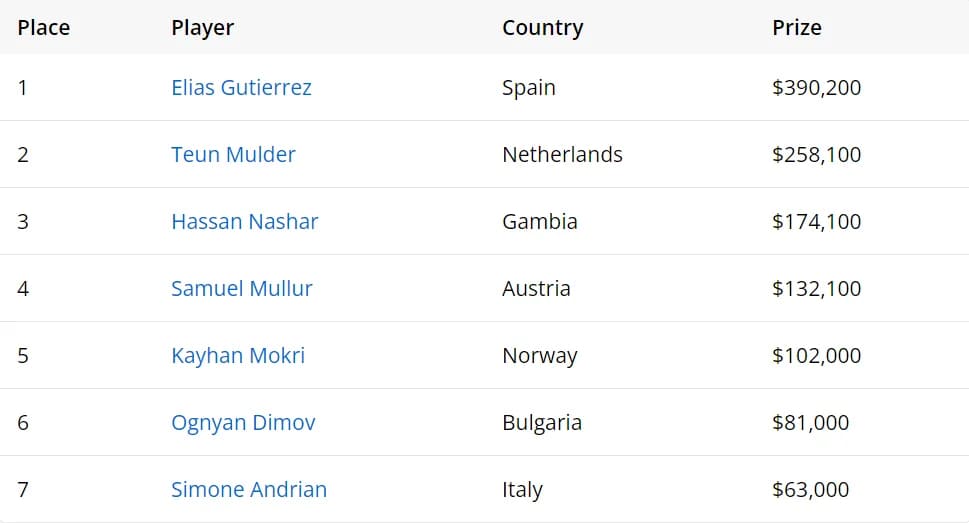Select the Gambia country cell
The height and width of the screenshot is (523, 969).
(540, 221)
